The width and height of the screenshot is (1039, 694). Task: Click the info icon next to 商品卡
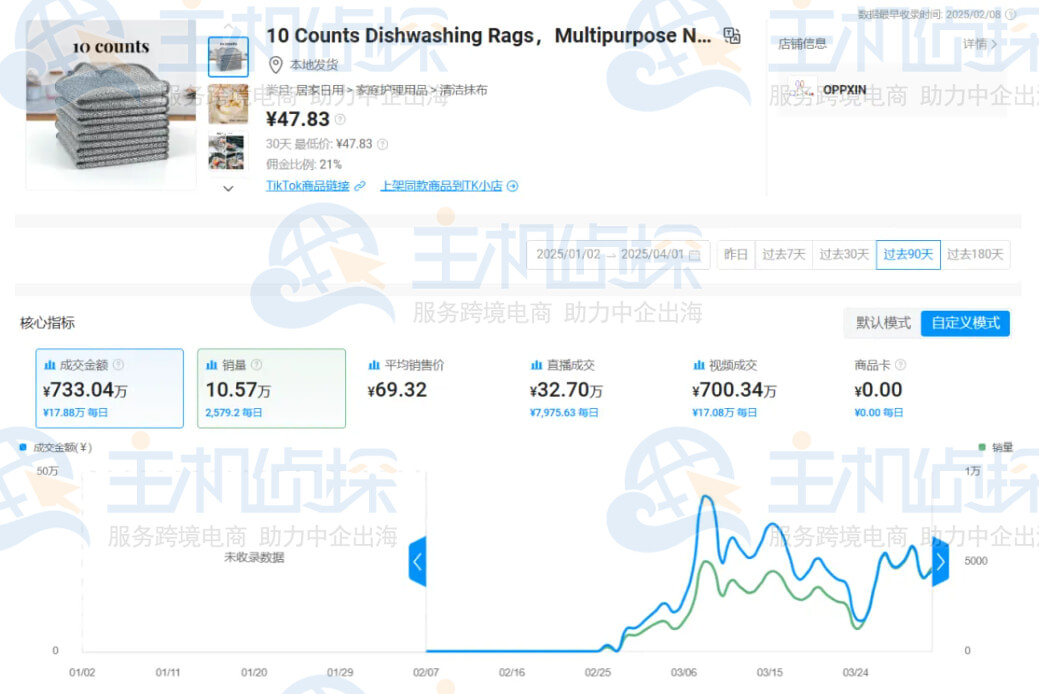pyautogui.click(x=900, y=365)
